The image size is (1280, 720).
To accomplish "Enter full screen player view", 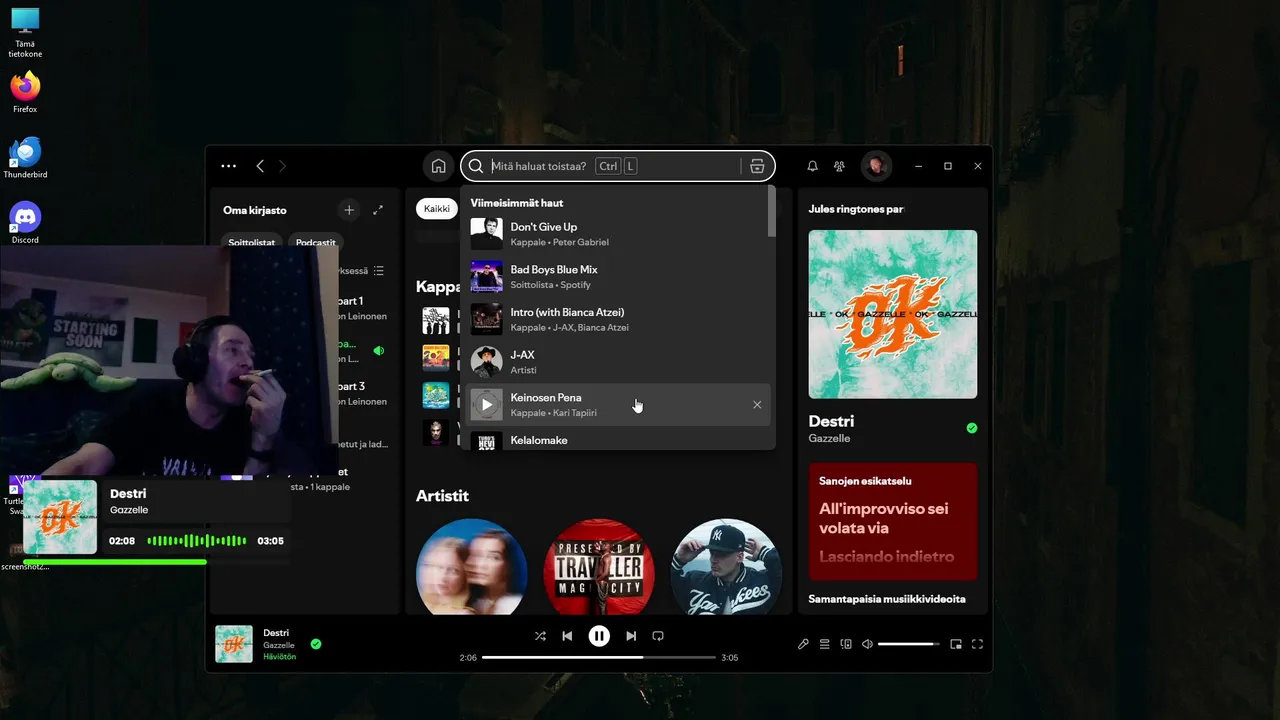I will [978, 644].
